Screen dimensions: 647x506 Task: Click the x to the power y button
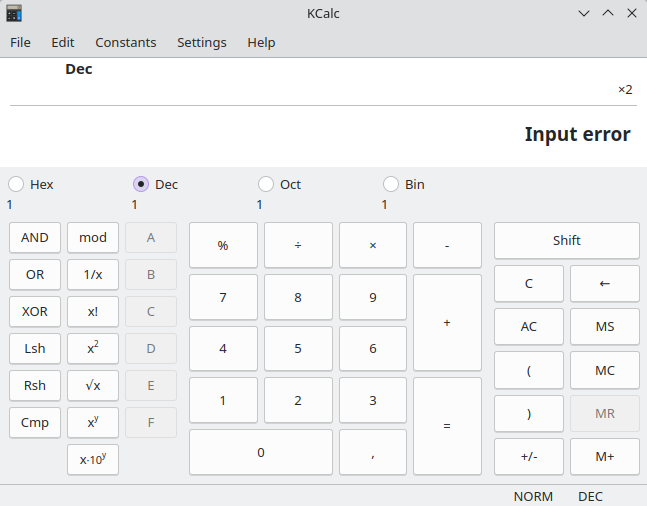[93, 422]
